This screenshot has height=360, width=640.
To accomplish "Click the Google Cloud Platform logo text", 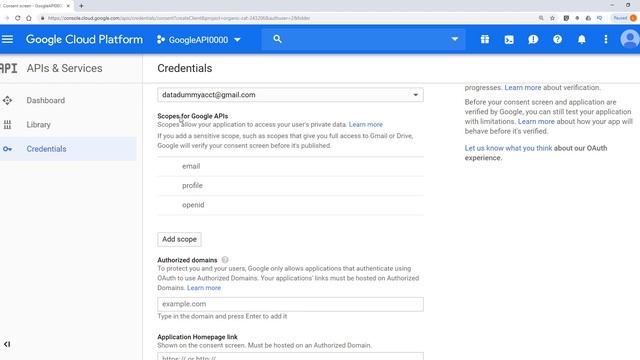I will (84, 40).
